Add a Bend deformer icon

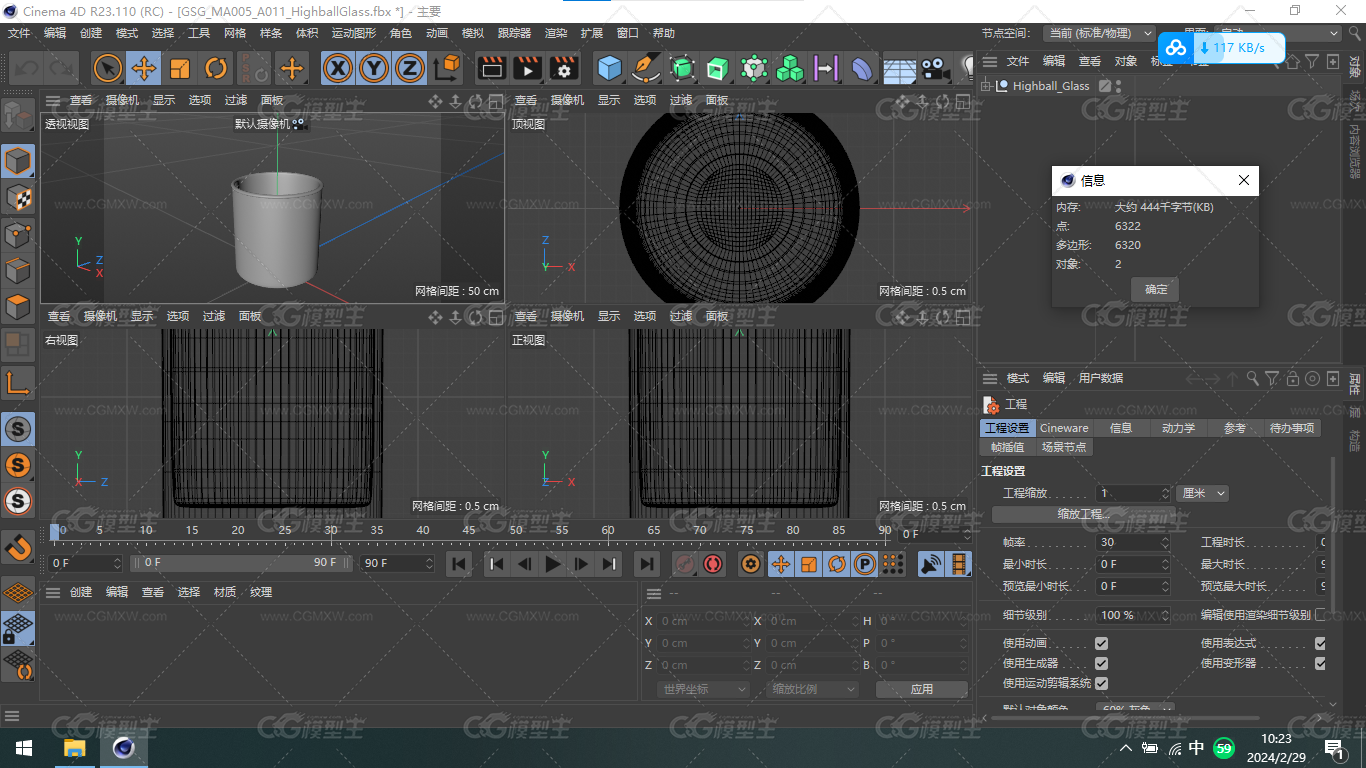[862, 68]
